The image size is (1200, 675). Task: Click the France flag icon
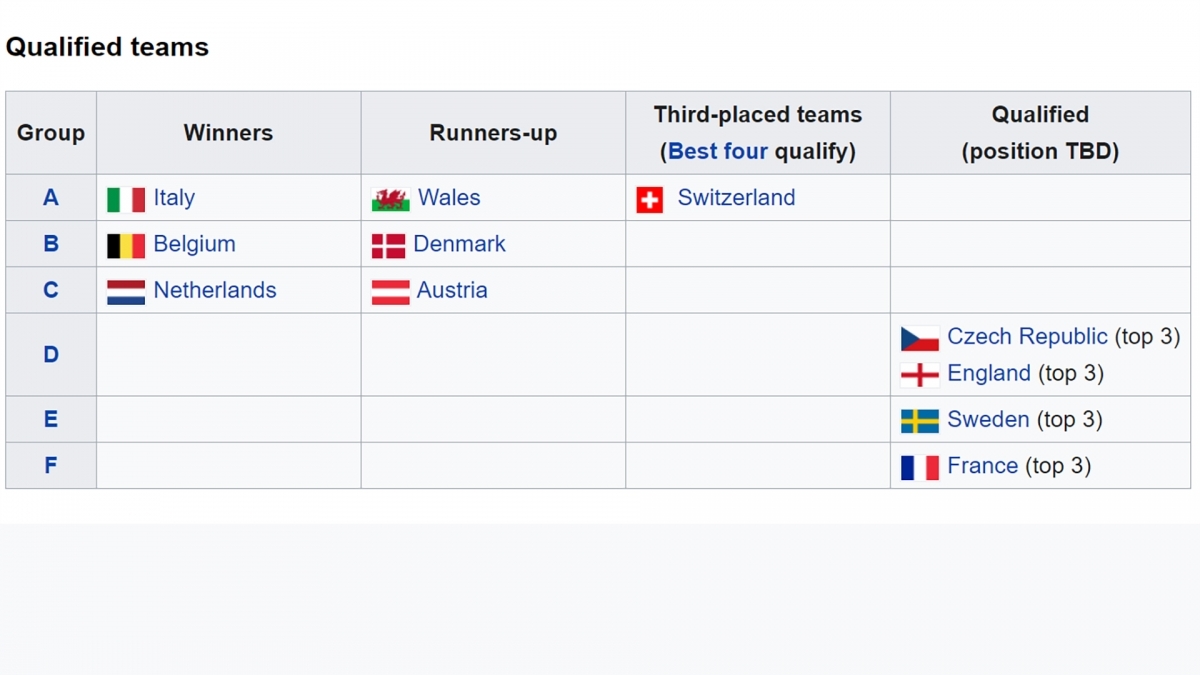(920, 467)
